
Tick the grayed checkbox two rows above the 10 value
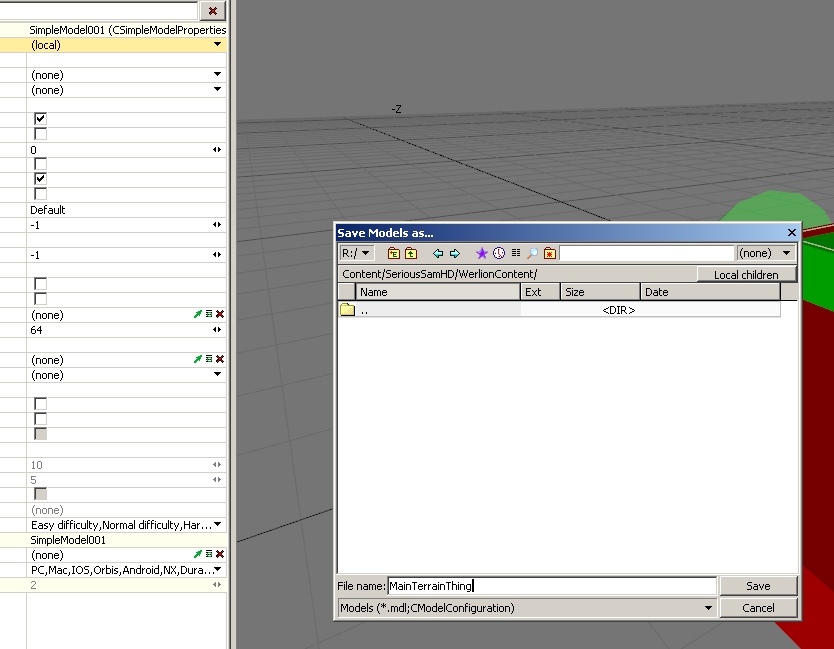(40, 434)
